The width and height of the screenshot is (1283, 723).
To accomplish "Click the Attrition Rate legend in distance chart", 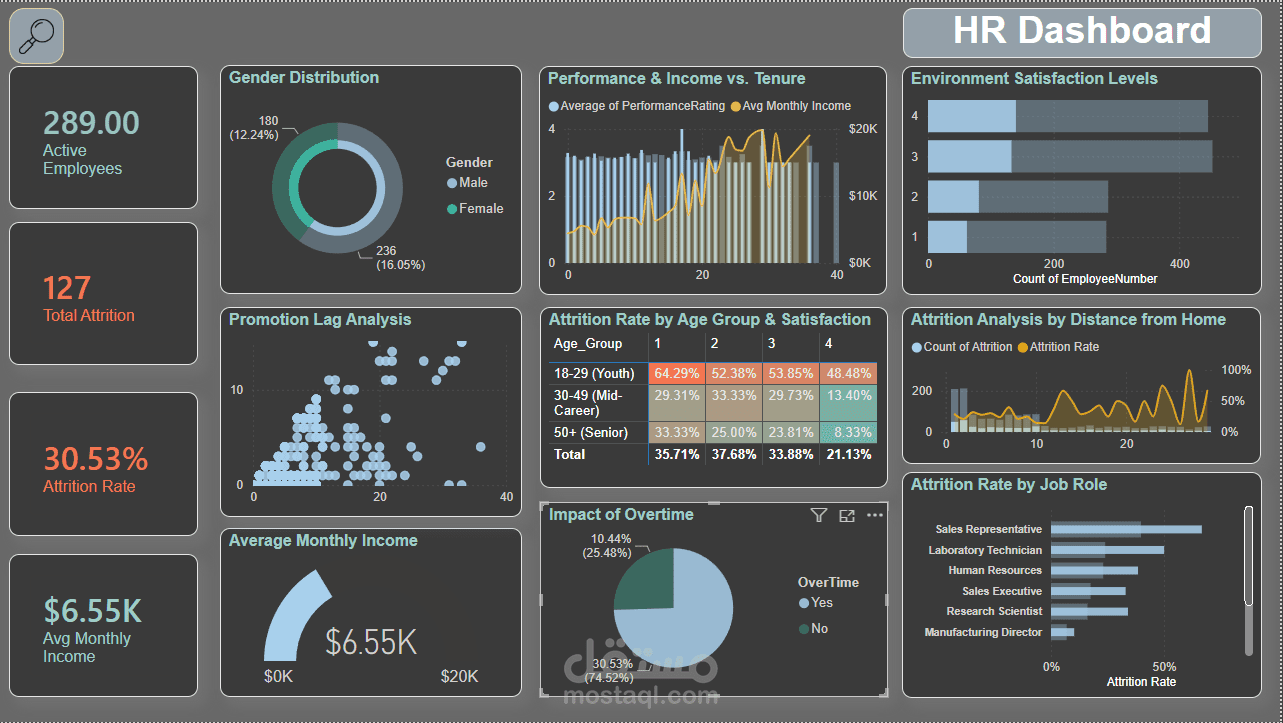I will (x=1058, y=347).
